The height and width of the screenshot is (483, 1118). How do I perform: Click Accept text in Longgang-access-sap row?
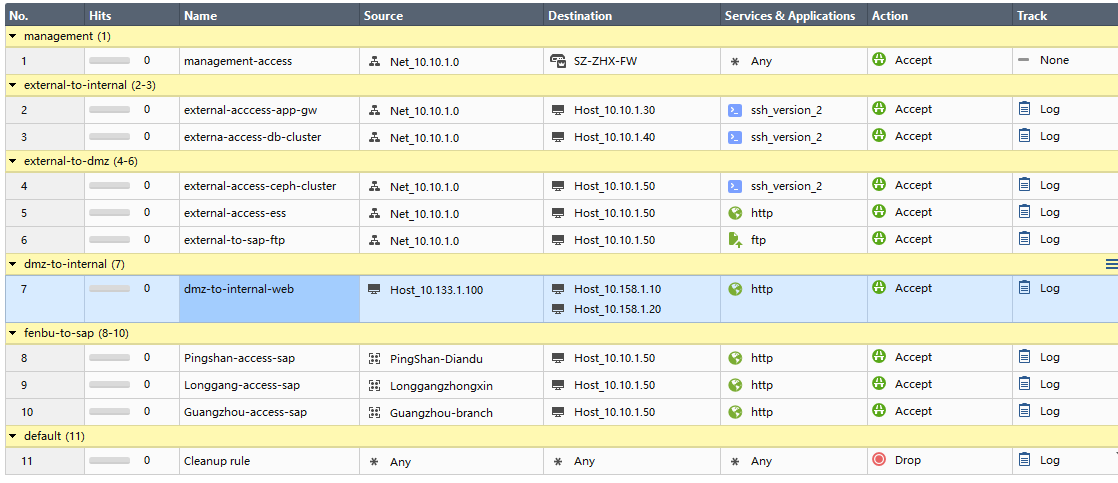913,384
